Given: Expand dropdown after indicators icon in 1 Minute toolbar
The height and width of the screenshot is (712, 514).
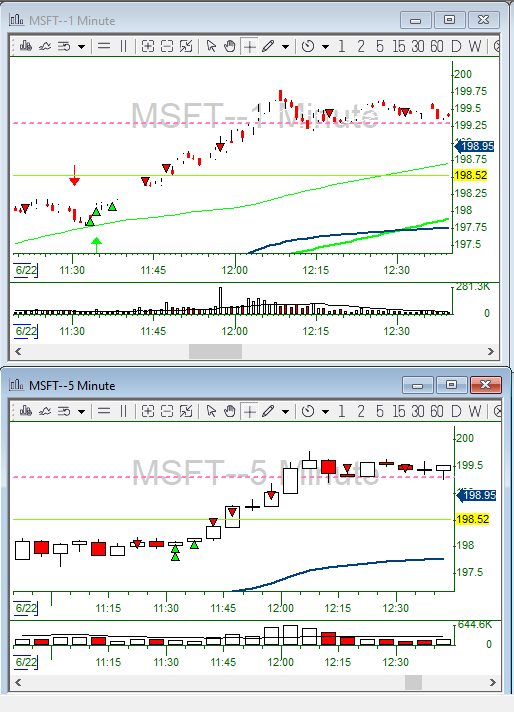Looking at the screenshot, I should (81, 46).
